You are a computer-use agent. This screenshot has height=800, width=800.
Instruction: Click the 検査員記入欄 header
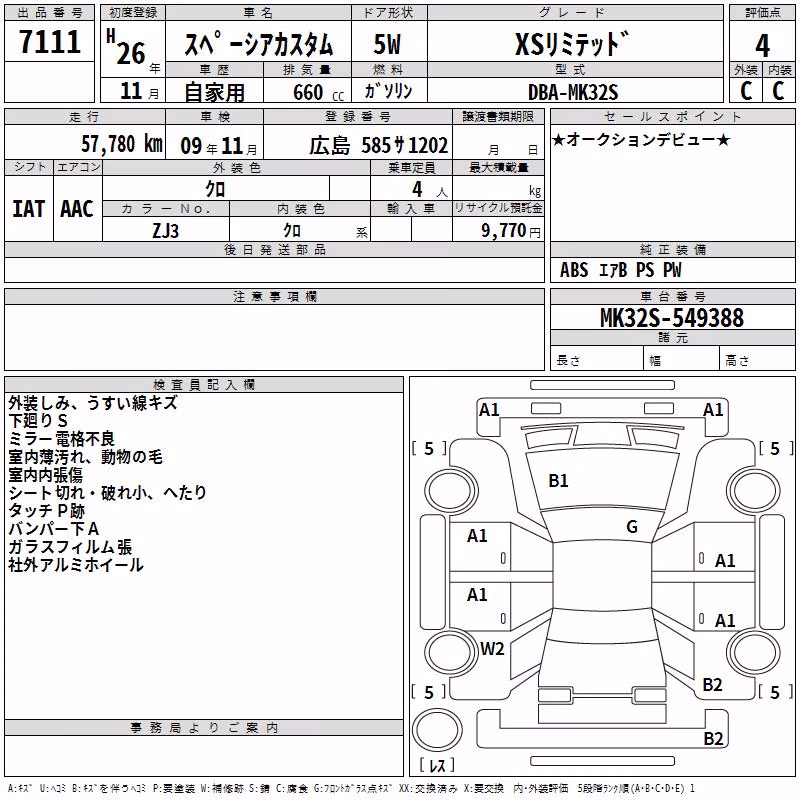[x=204, y=385]
